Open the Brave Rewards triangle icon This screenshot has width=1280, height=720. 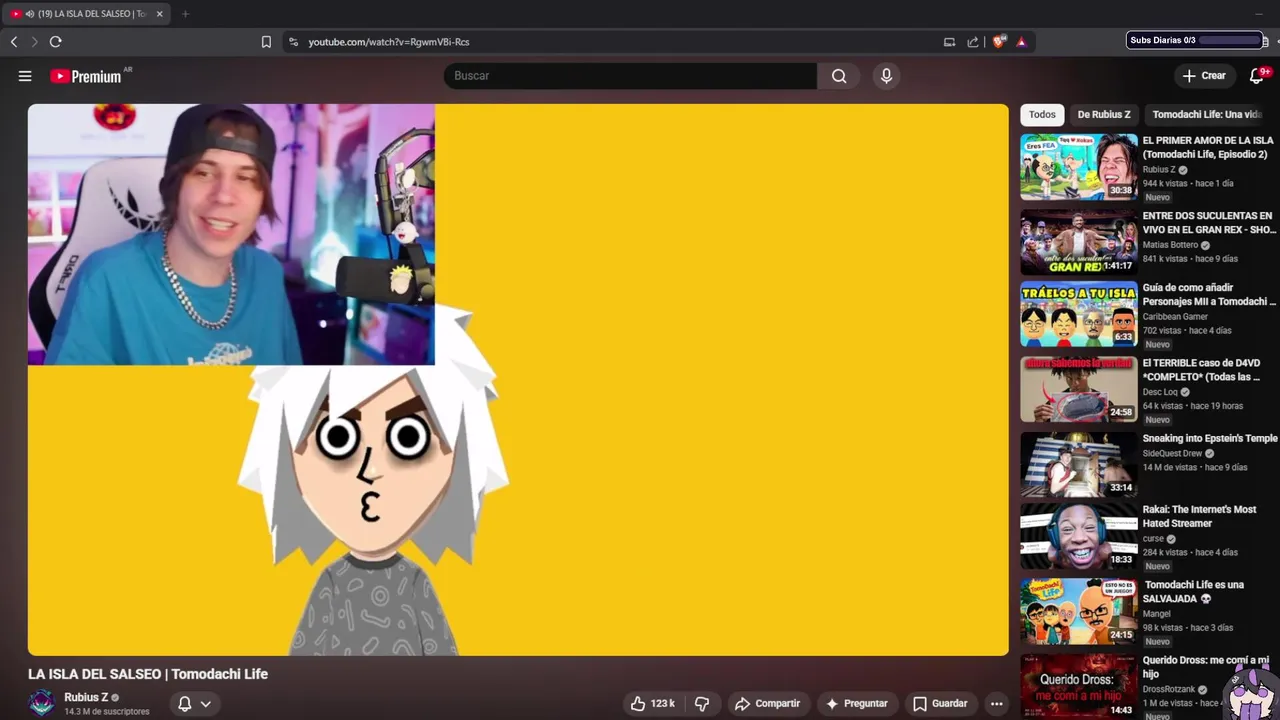1021,42
